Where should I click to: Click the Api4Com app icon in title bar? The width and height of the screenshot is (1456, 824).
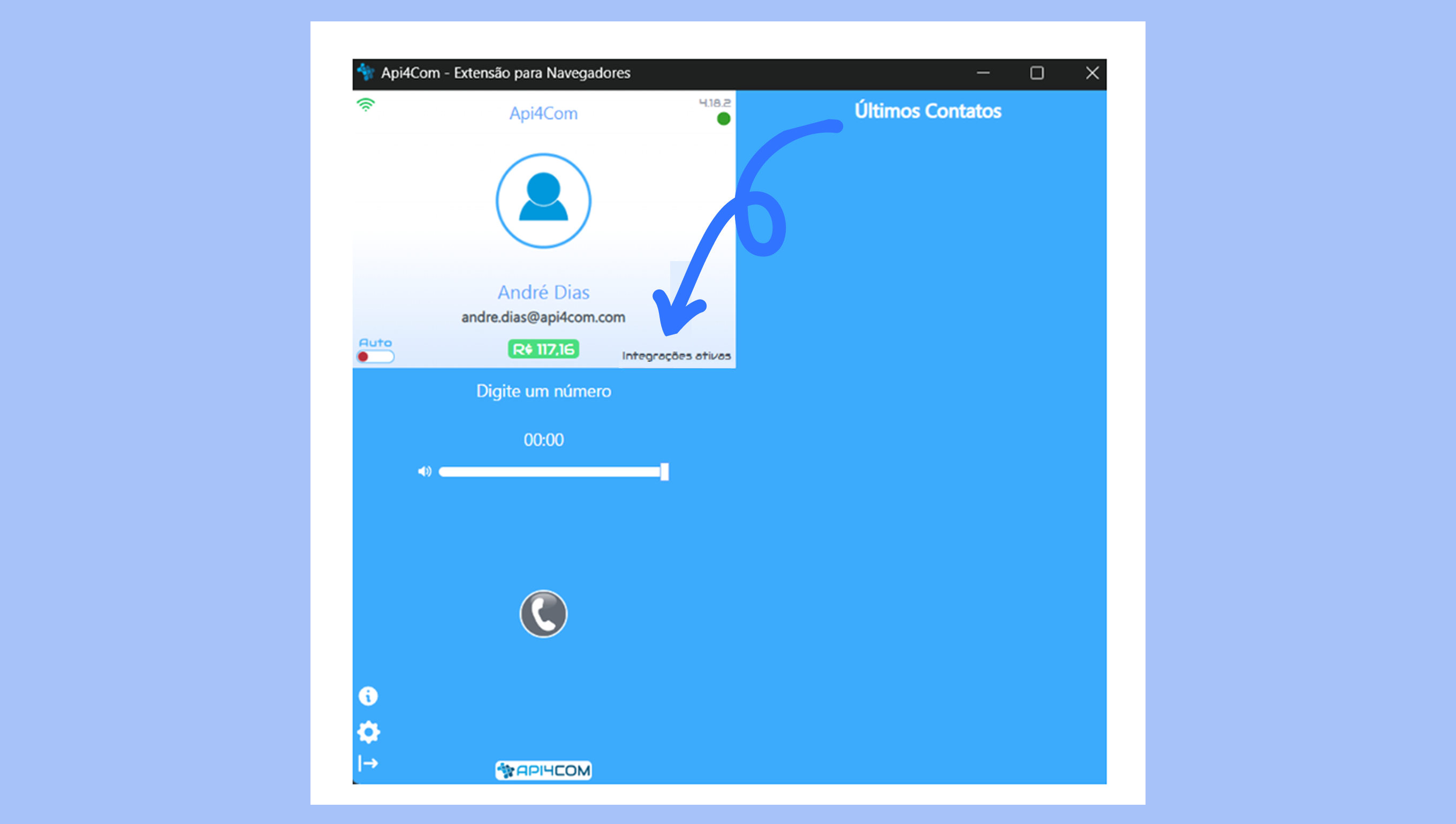pyautogui.click(x=366, y=72)
